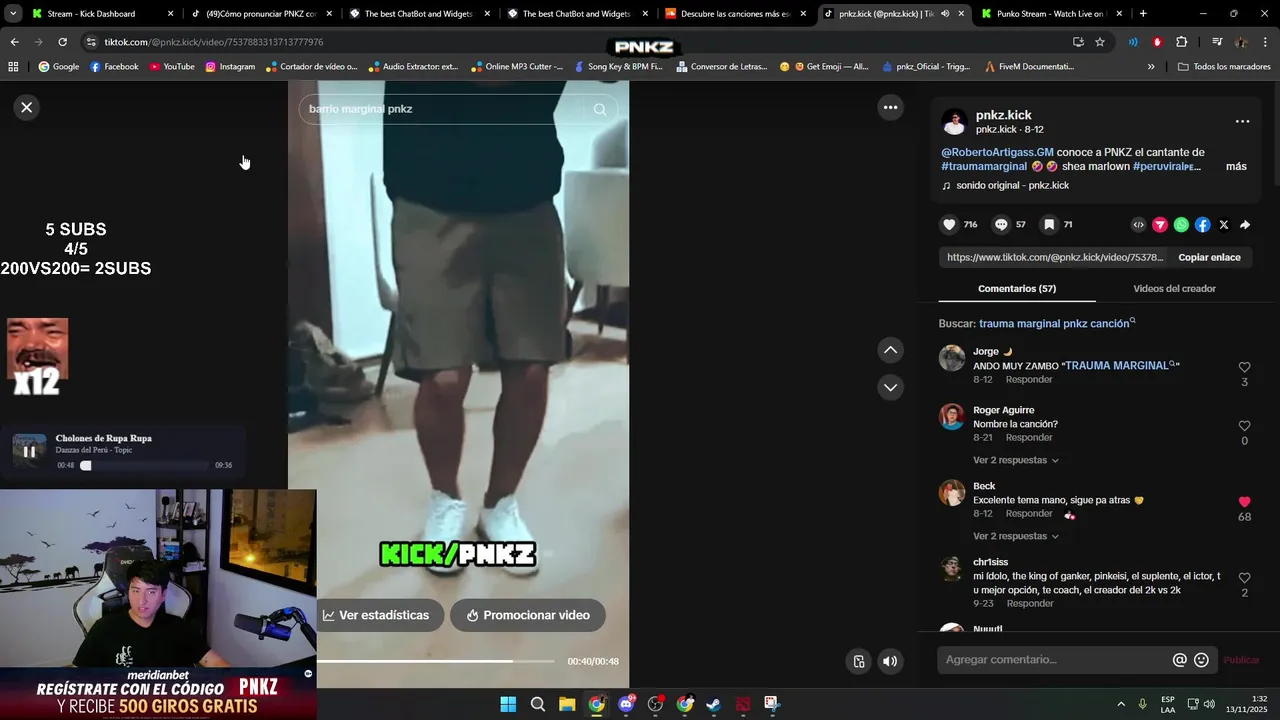Viewport: 1280px width, 720px height.
Task: Open comments via speech bubble icon (57)
Action: pyautogui.click(x=1001, y=225)
